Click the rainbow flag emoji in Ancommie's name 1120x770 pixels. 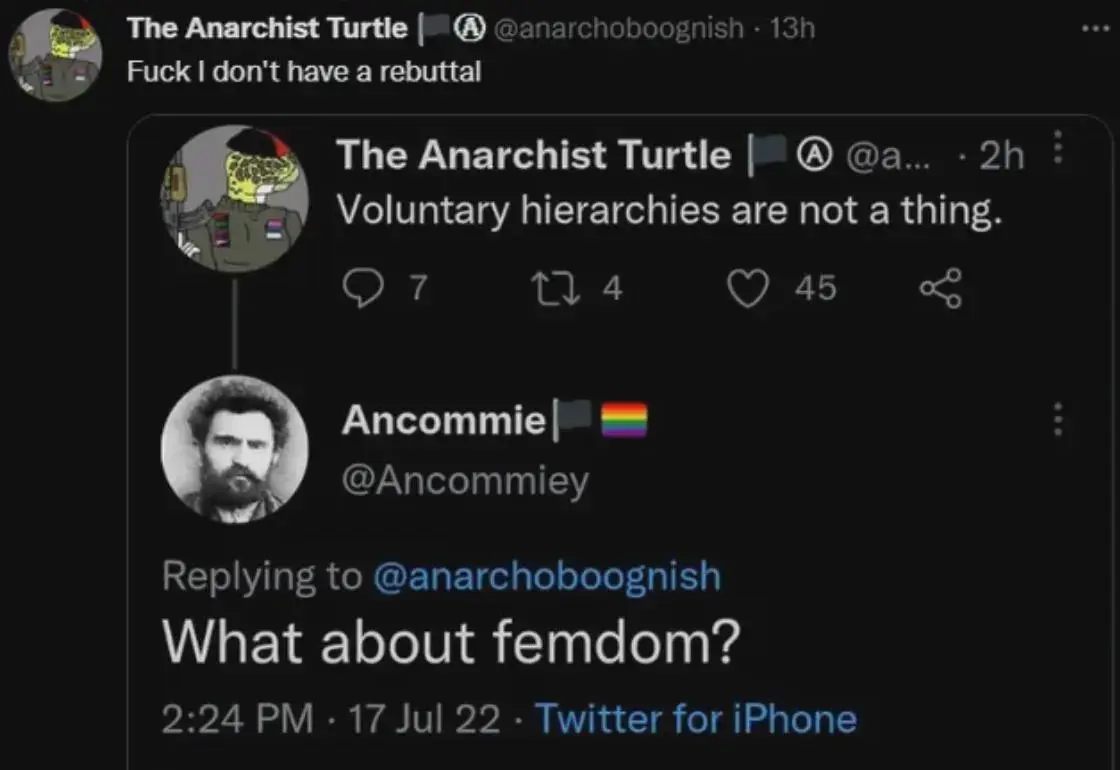(x=623, y=421)
